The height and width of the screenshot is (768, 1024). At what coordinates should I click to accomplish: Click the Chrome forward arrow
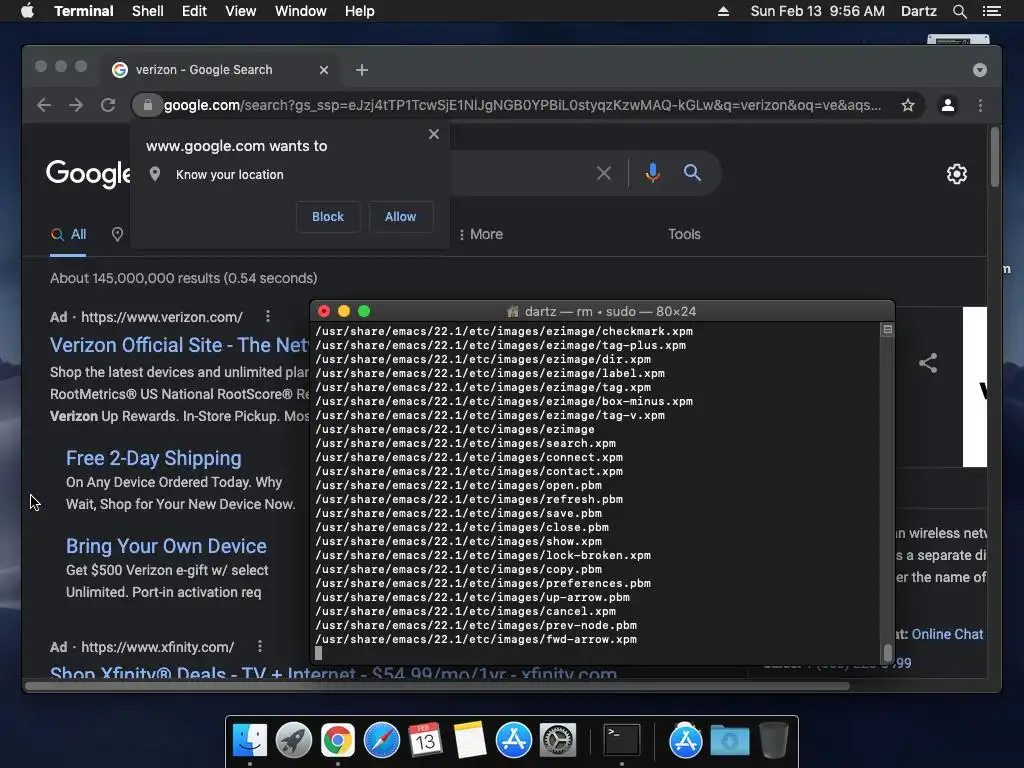(x=76, y=105)
